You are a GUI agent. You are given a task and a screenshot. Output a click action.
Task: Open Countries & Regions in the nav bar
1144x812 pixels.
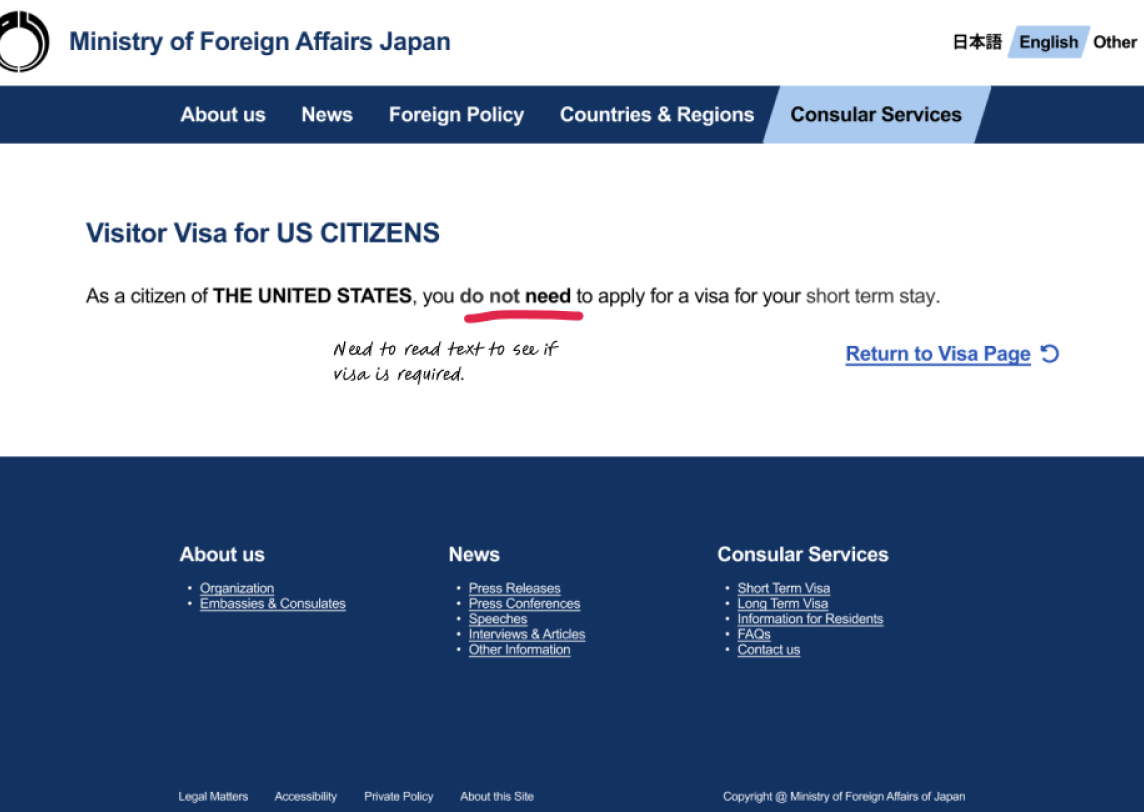(657, 115)
